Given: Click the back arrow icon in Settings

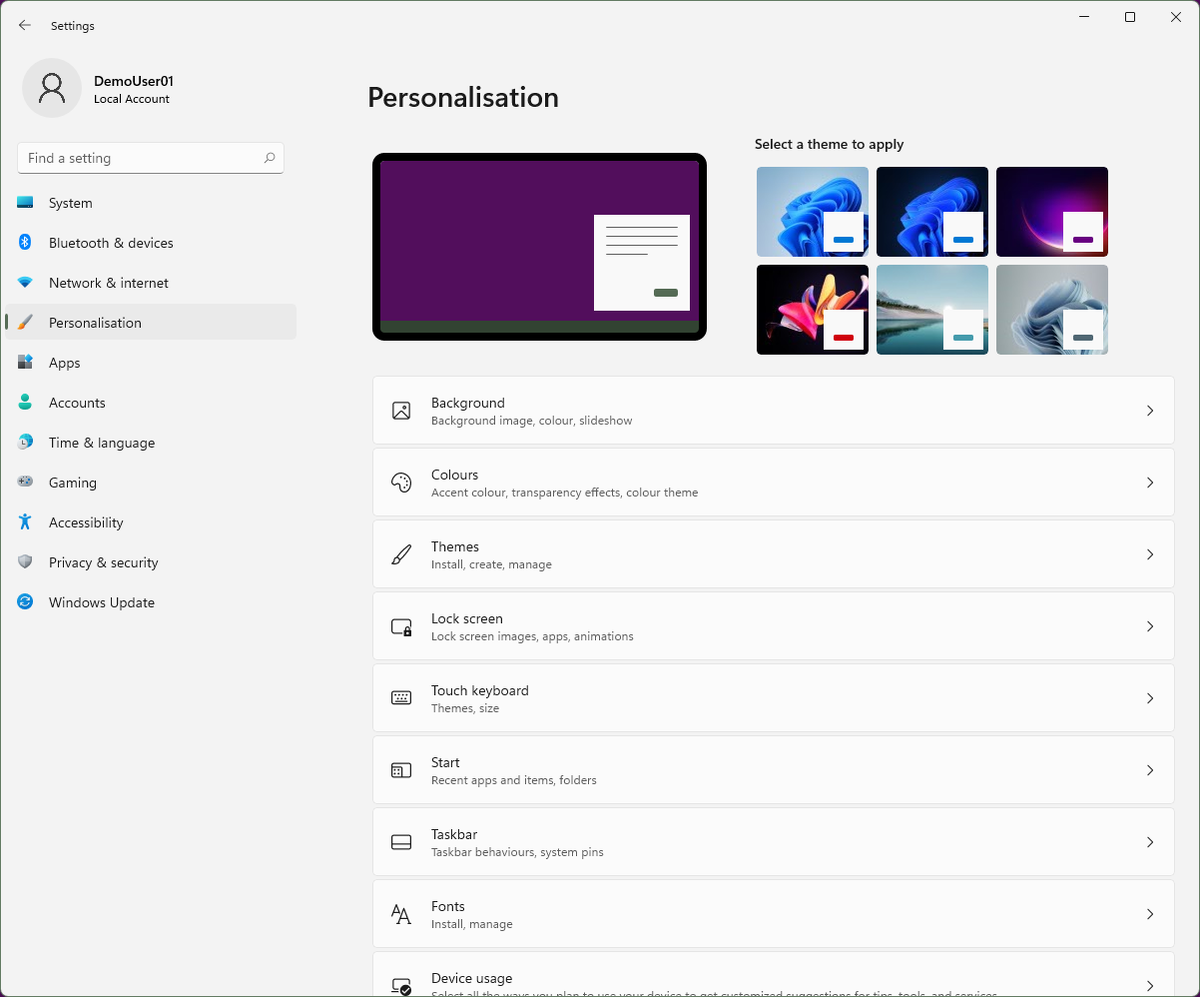Looking at the screenshot, I should pyautogui.click(x=25, y=25).
